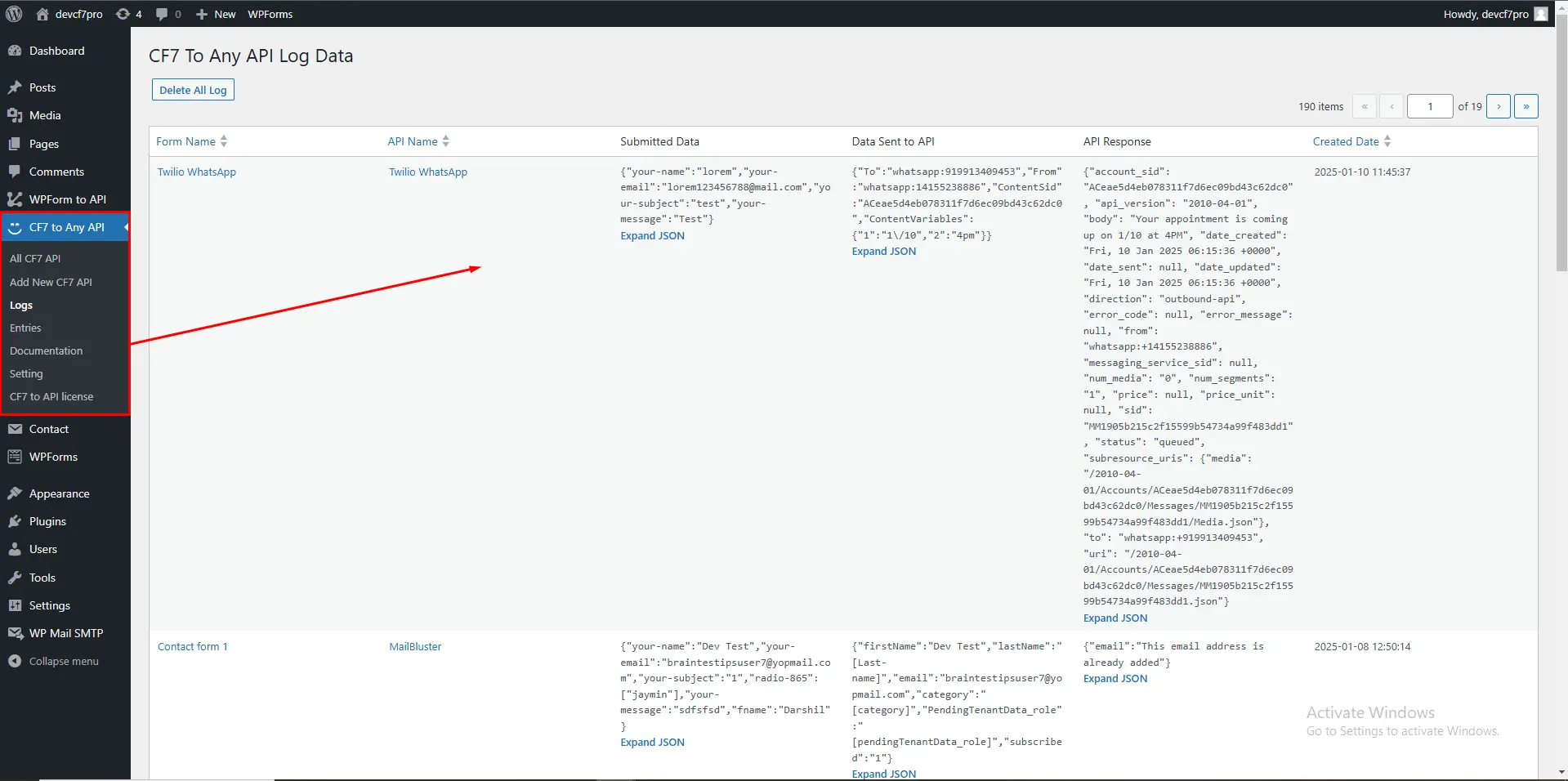
Task: Expand JSON for MailBluster submitted data
Action: point(652,742)
